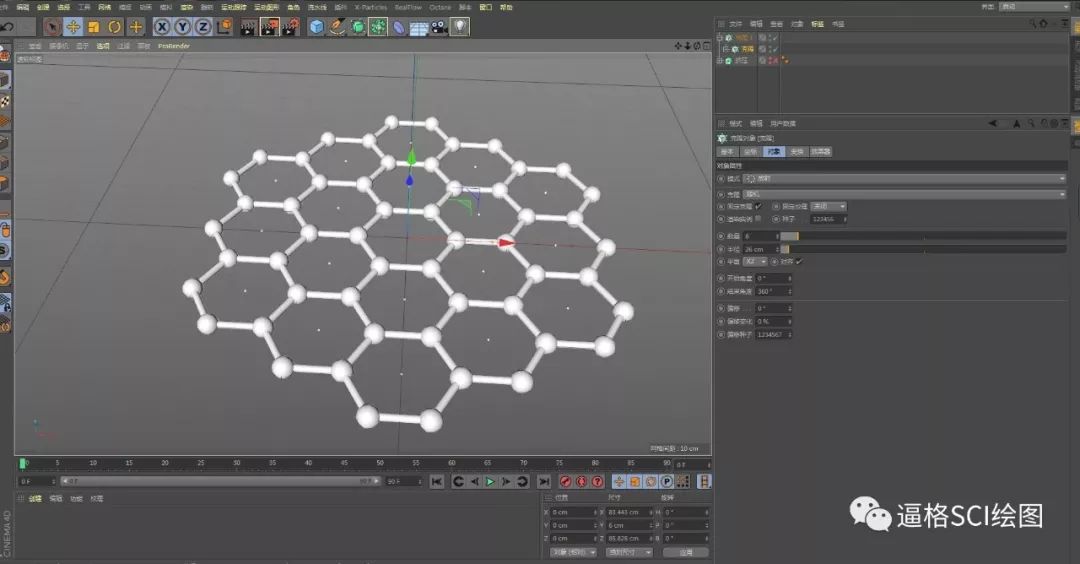Viewport: 1080px width, 564px height.
Task: Open the Clones order dropdown
Action: click(x=904, y=194)
